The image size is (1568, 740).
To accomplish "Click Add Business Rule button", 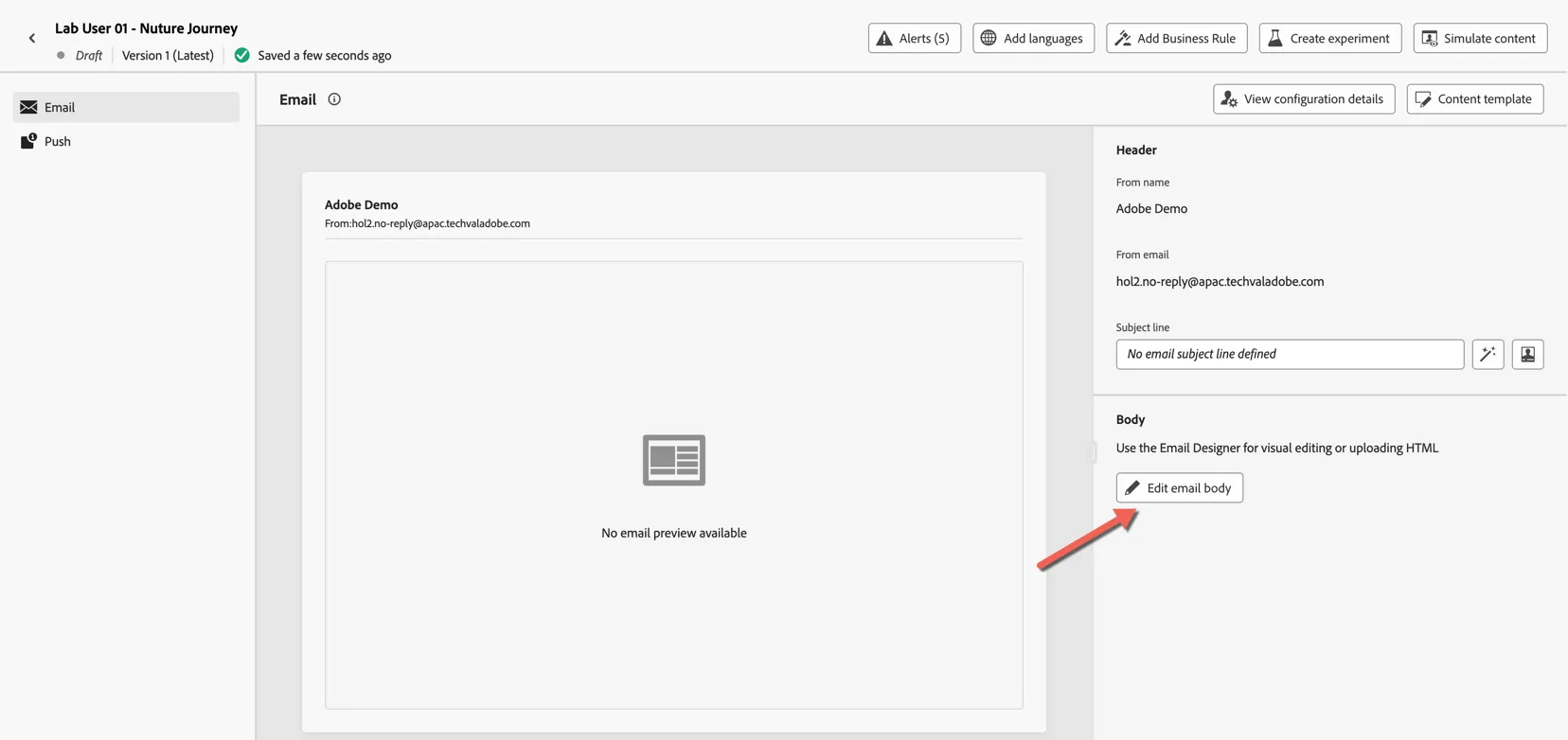I will 1176,38.
